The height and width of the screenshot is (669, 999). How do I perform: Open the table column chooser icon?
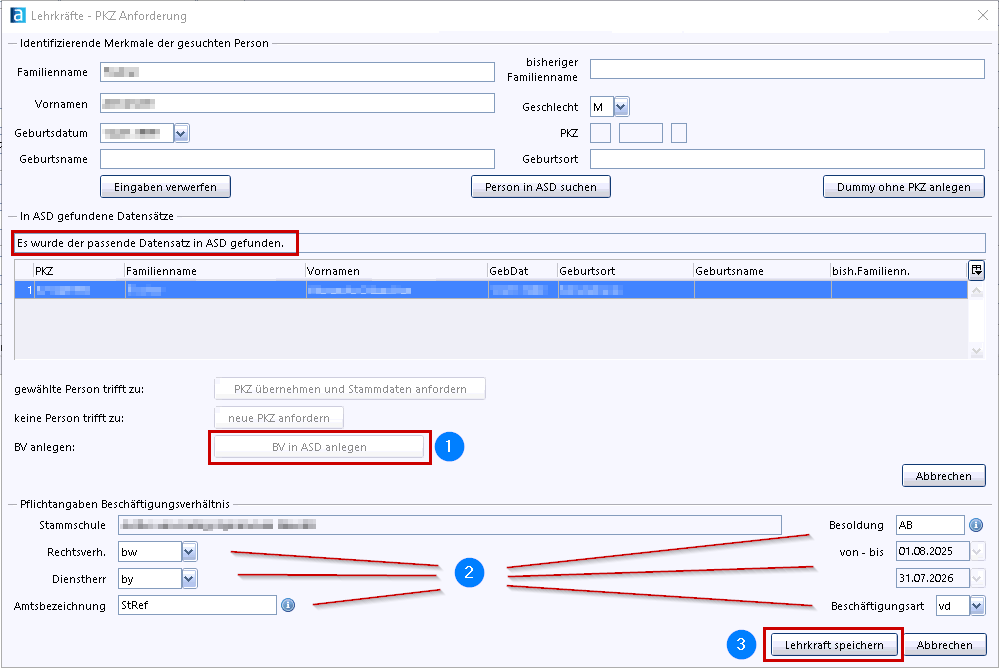[x=976, y=270]
